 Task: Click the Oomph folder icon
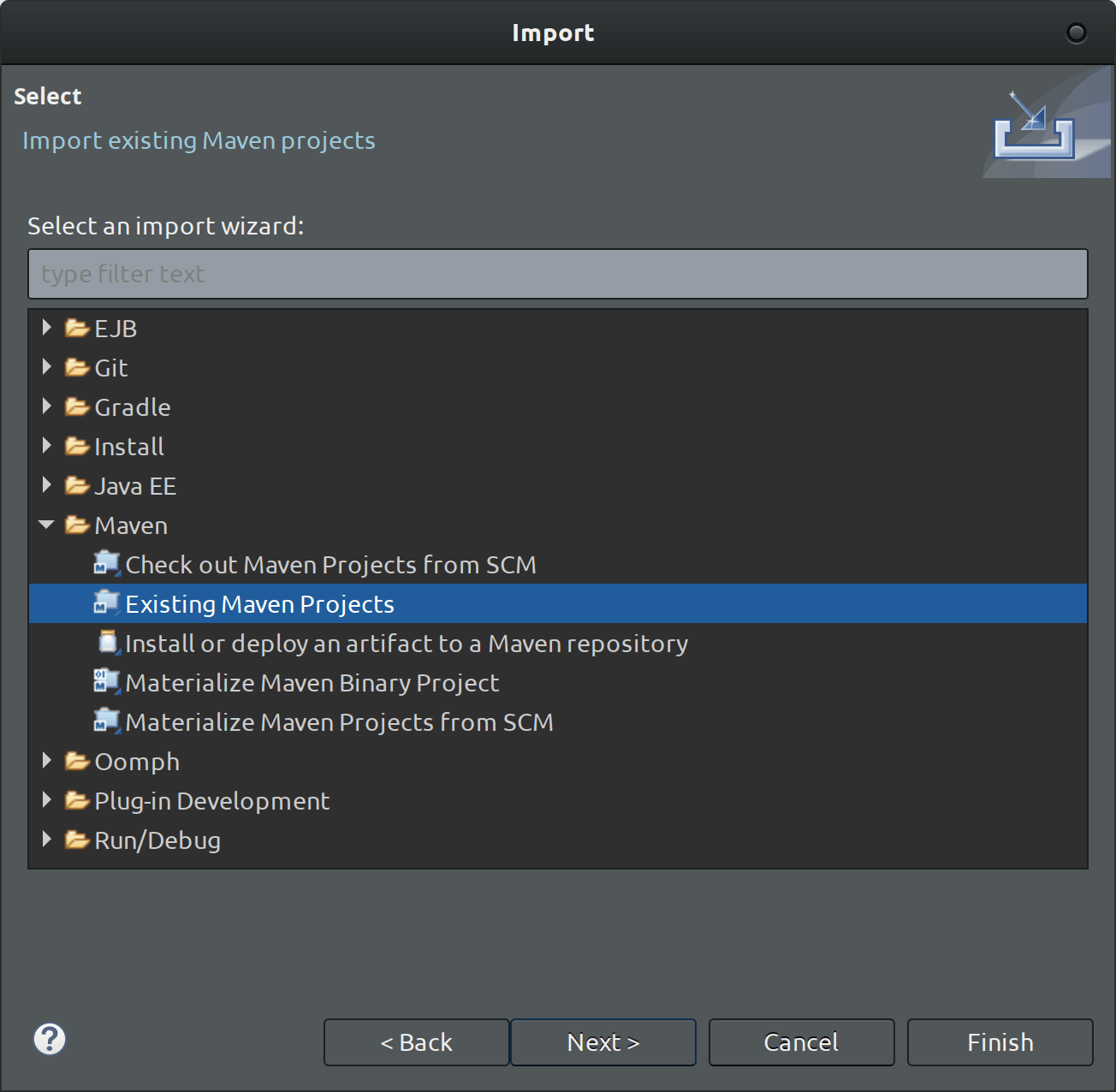(x=78, y=761)
